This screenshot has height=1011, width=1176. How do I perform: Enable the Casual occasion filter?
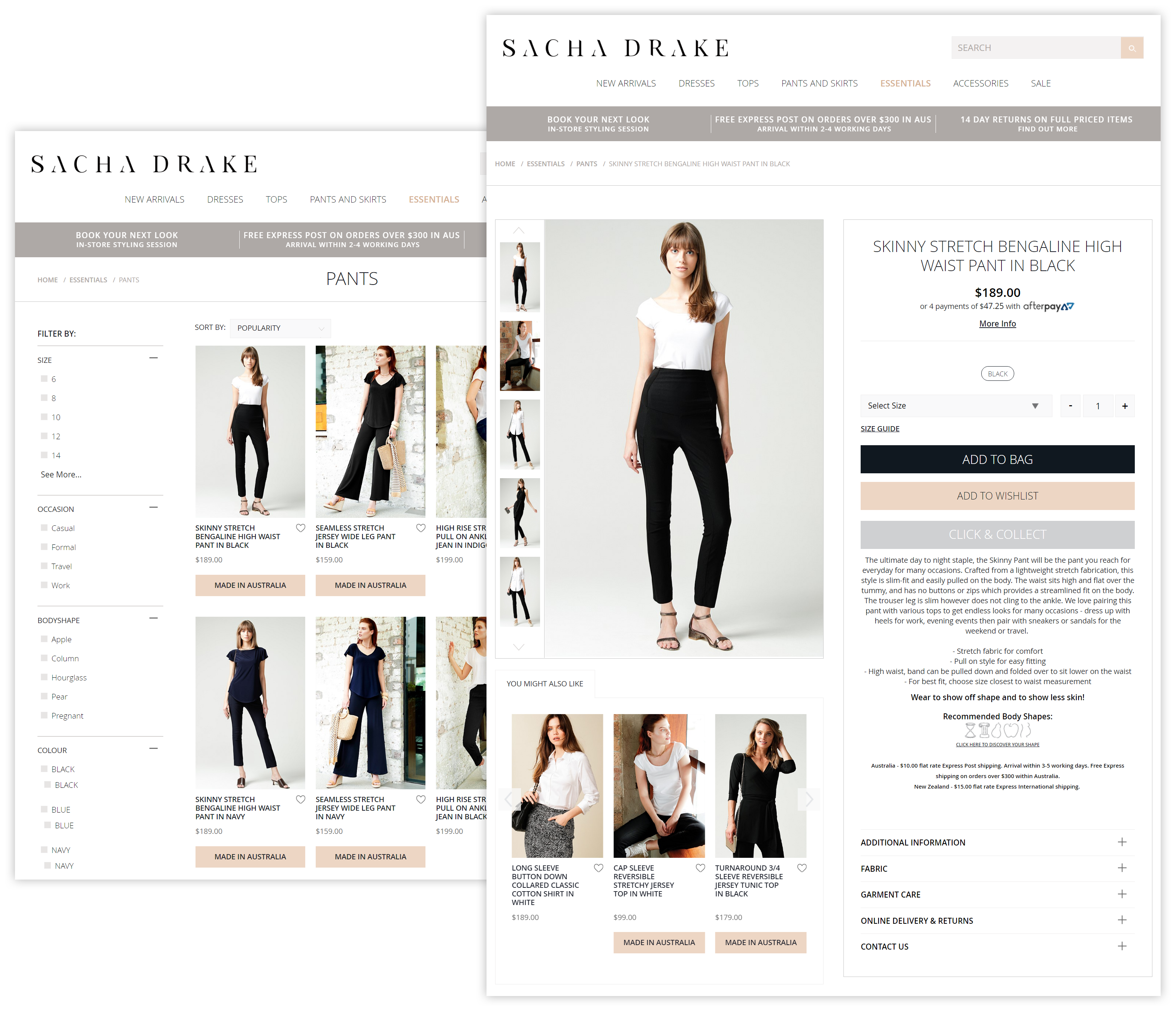pos(44,528)
